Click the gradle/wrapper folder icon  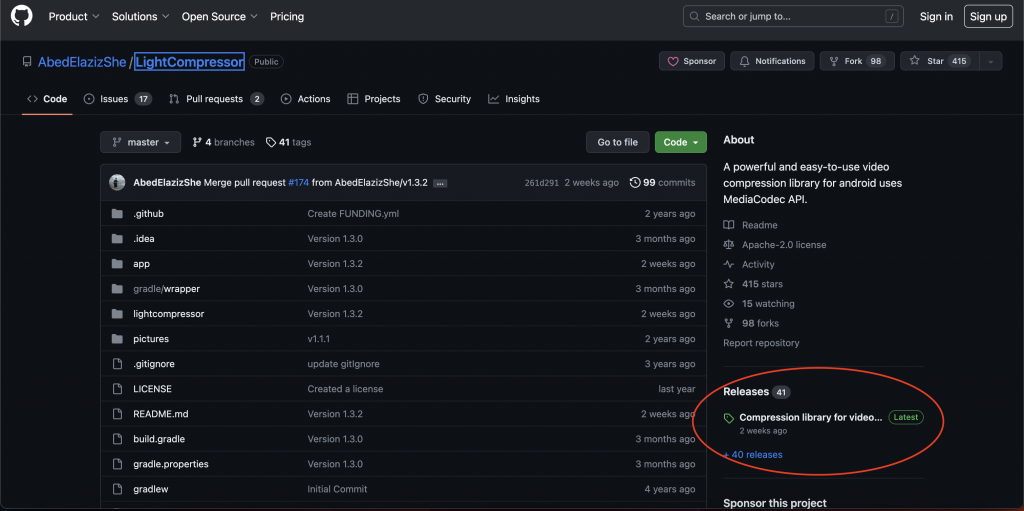[x=118, y=289]
